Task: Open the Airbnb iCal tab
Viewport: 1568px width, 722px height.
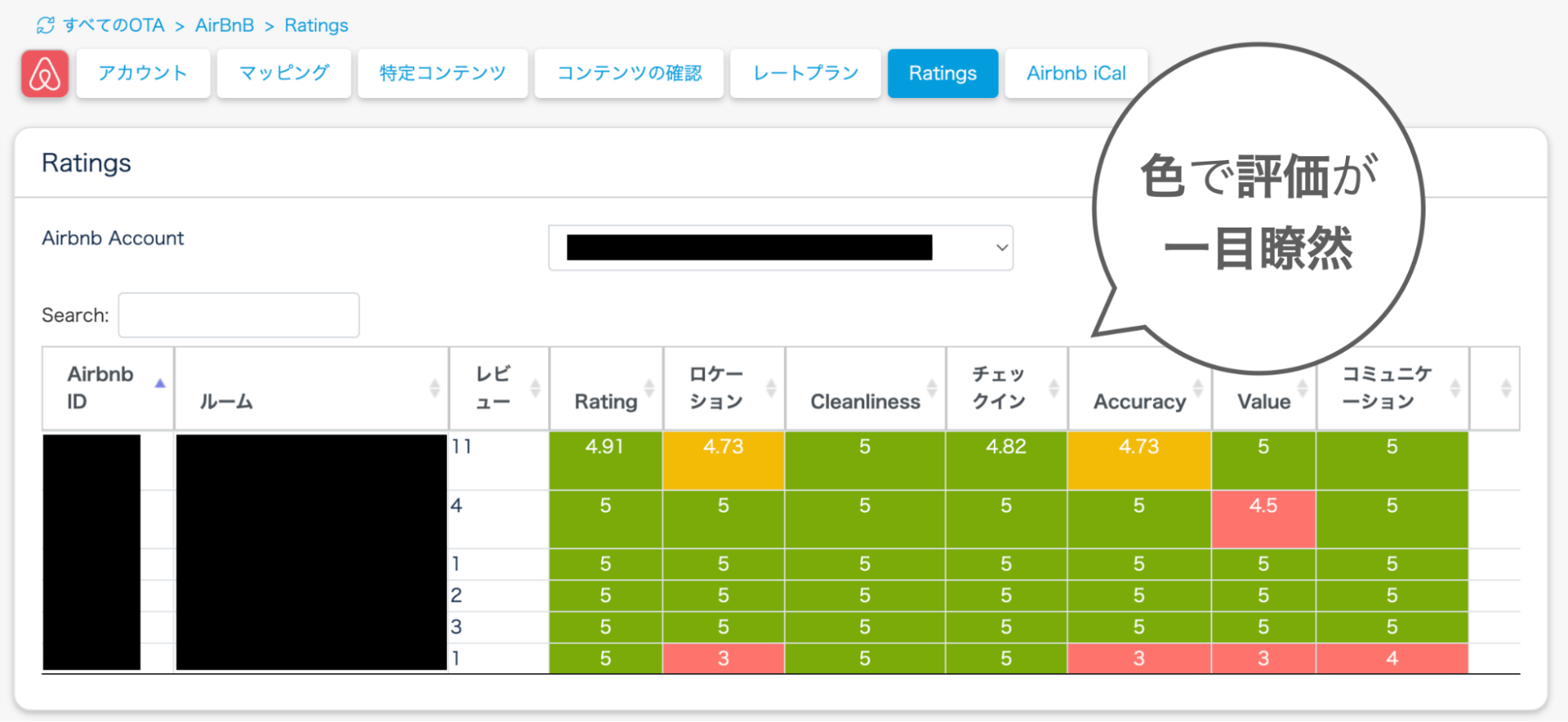Action: tap(1076, 74)
